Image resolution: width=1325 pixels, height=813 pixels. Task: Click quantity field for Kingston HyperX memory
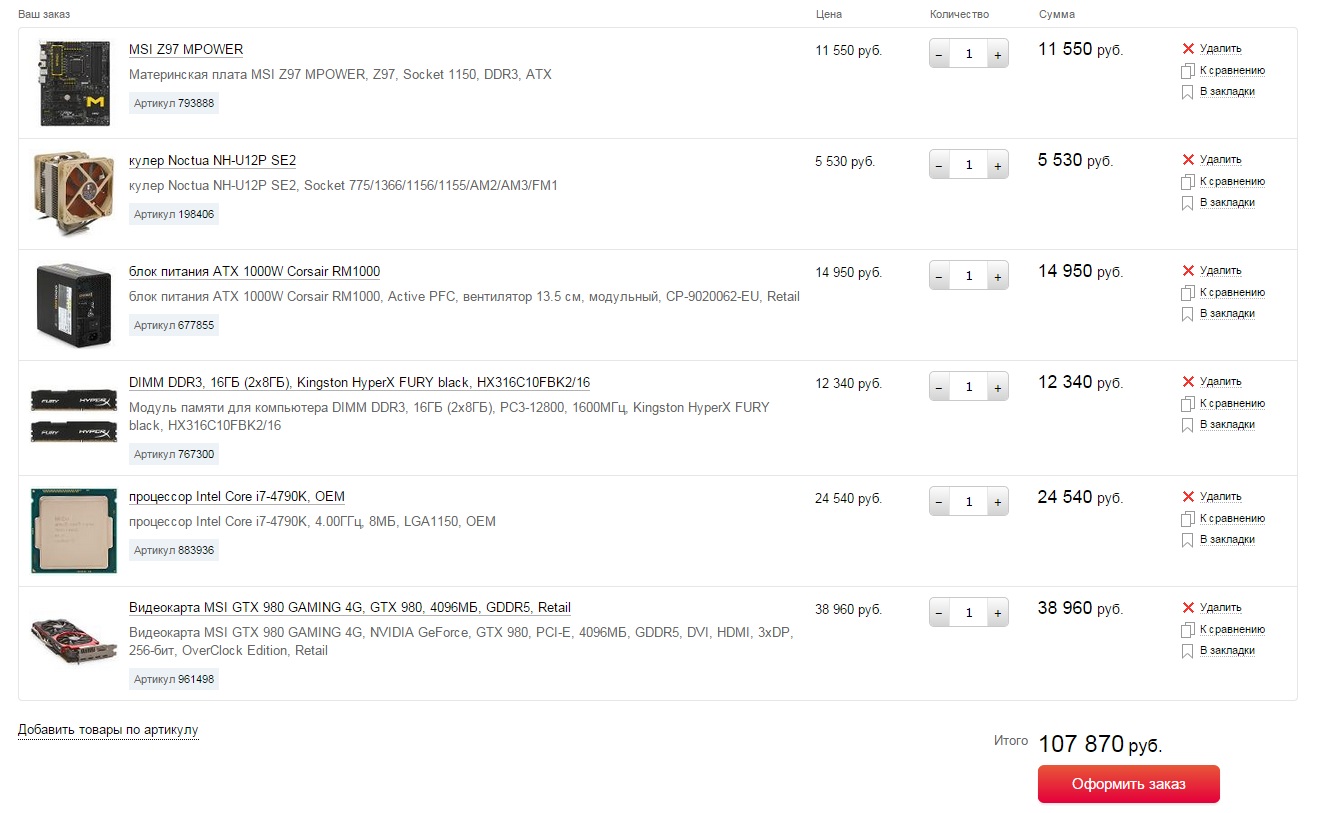[x=968, y=387]
